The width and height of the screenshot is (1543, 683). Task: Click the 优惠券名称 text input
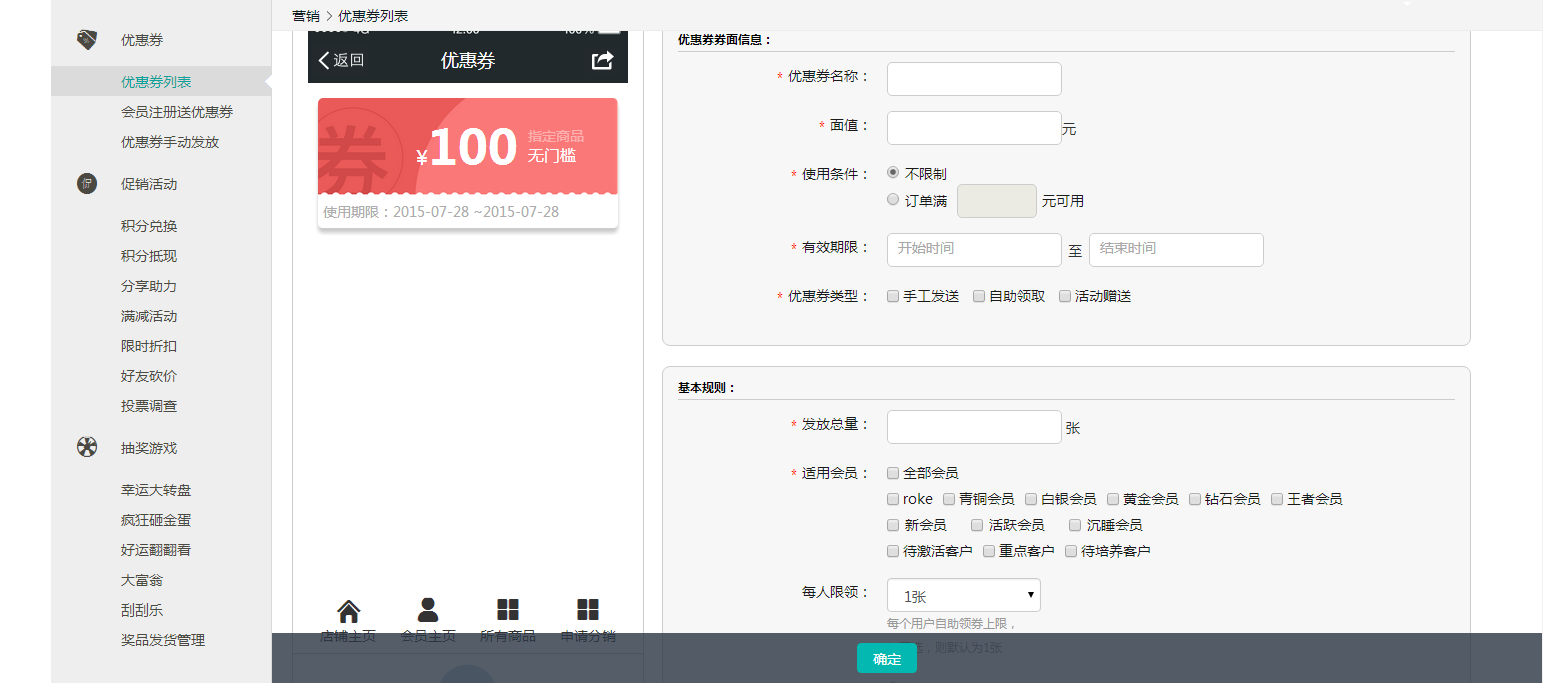pyautogui.click(x=973, y=79)
